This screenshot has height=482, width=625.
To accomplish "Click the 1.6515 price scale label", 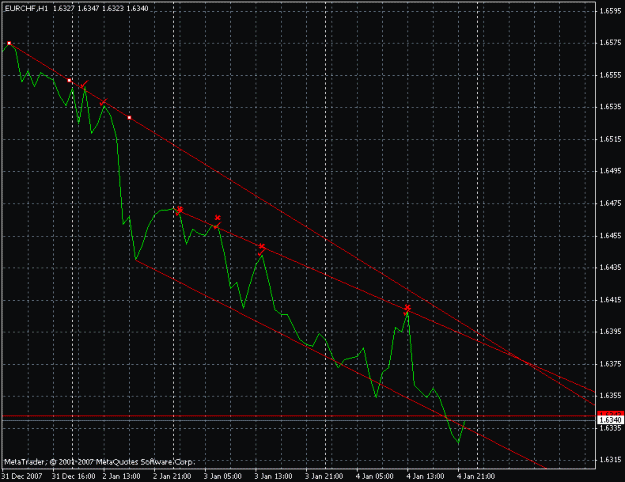I will tap(610, 139).
